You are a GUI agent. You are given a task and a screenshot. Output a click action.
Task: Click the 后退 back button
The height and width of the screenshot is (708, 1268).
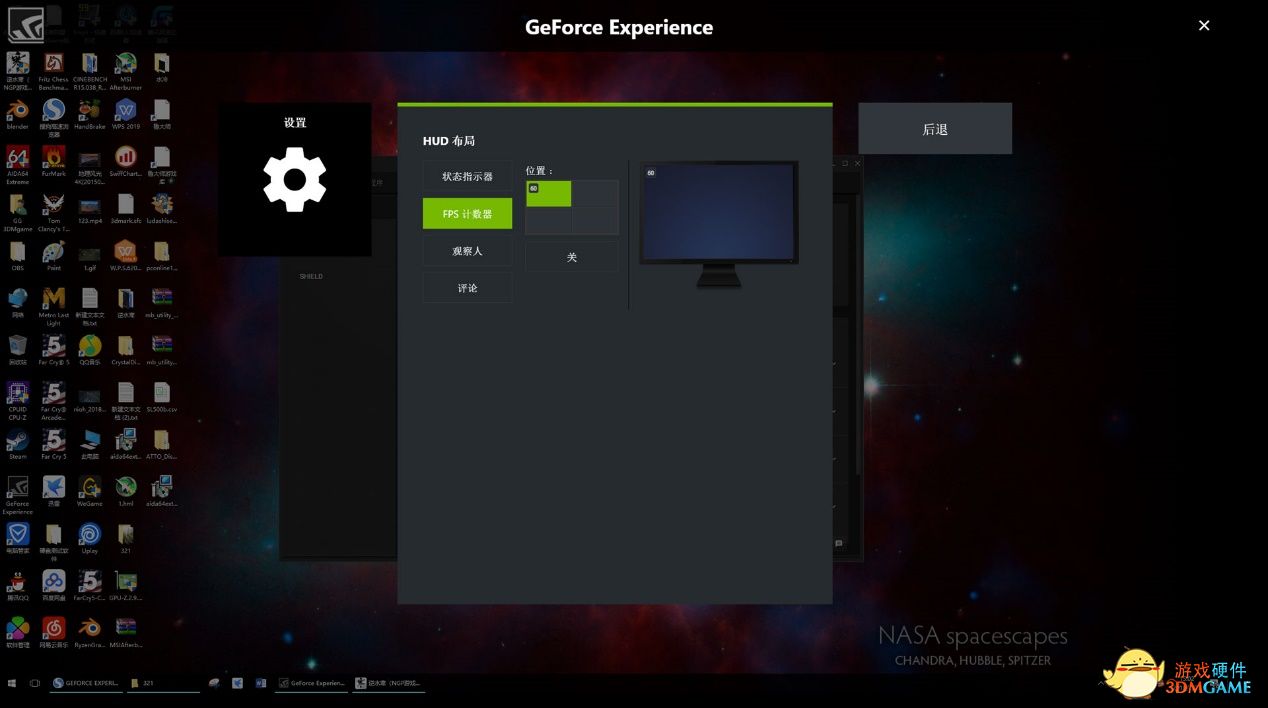935,129
